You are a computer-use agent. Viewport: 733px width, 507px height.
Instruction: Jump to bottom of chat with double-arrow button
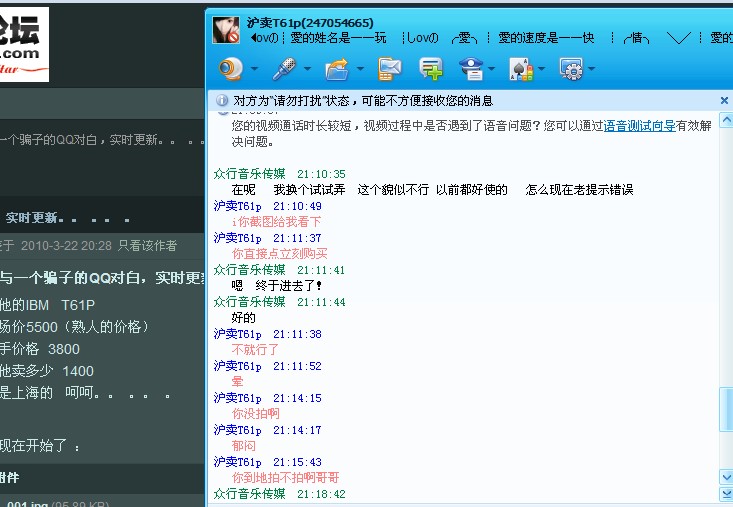[x=726, y=493]
